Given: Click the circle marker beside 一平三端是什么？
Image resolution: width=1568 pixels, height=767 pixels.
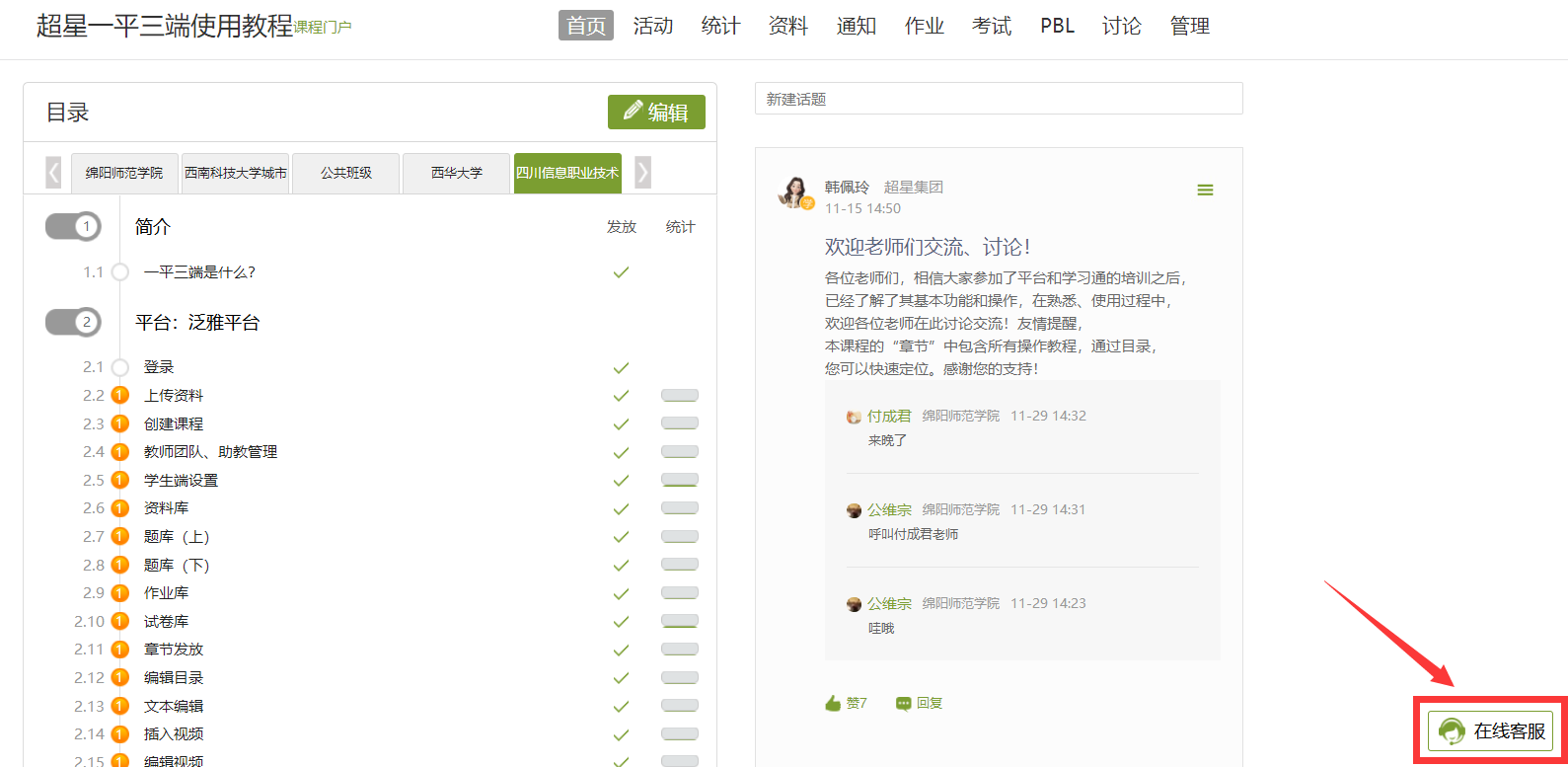Looking at the screenshot, I should pos(120,271).
